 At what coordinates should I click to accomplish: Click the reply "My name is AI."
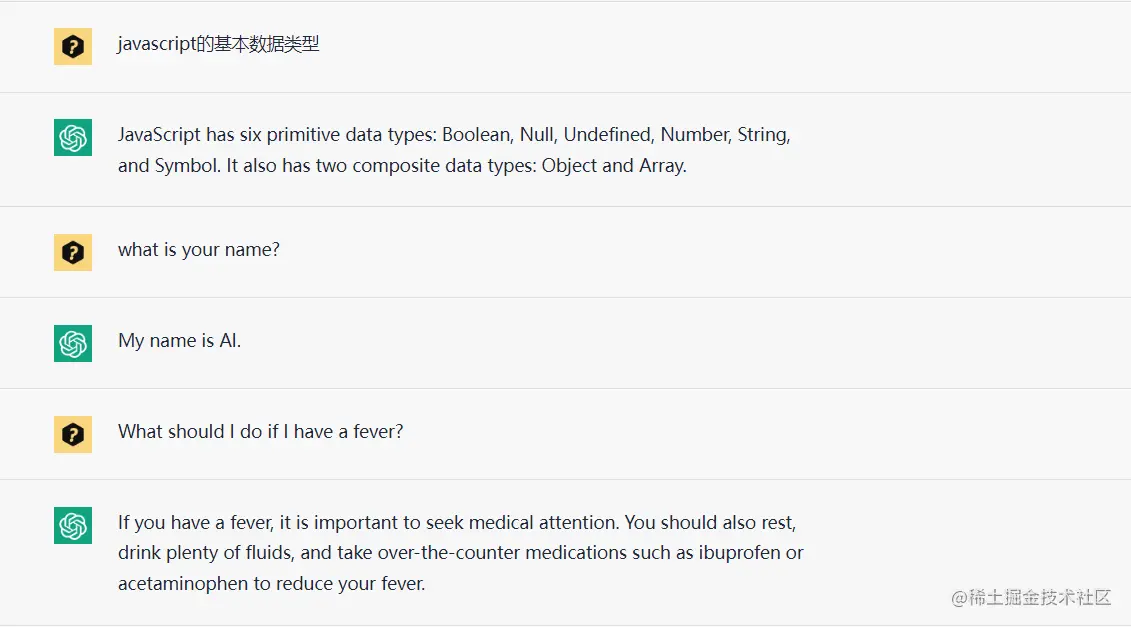[180, 341]
